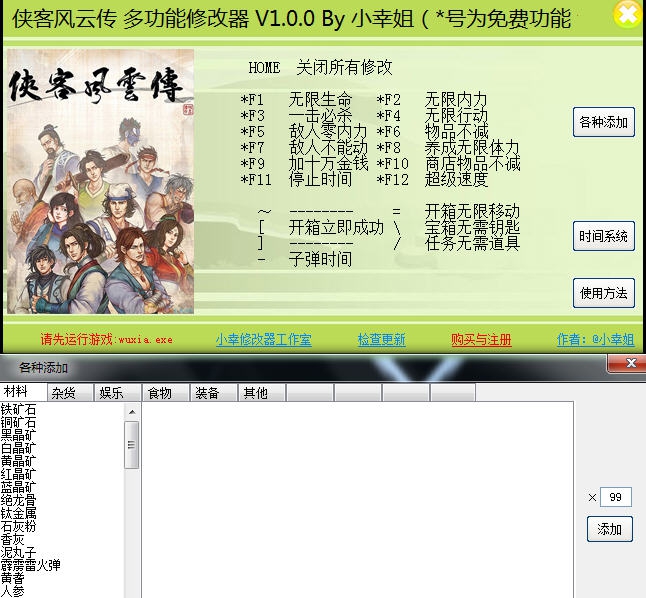Screen dimensions: 646x598
Task: Select 钛金属 in the item list
Action: (18, 513)
